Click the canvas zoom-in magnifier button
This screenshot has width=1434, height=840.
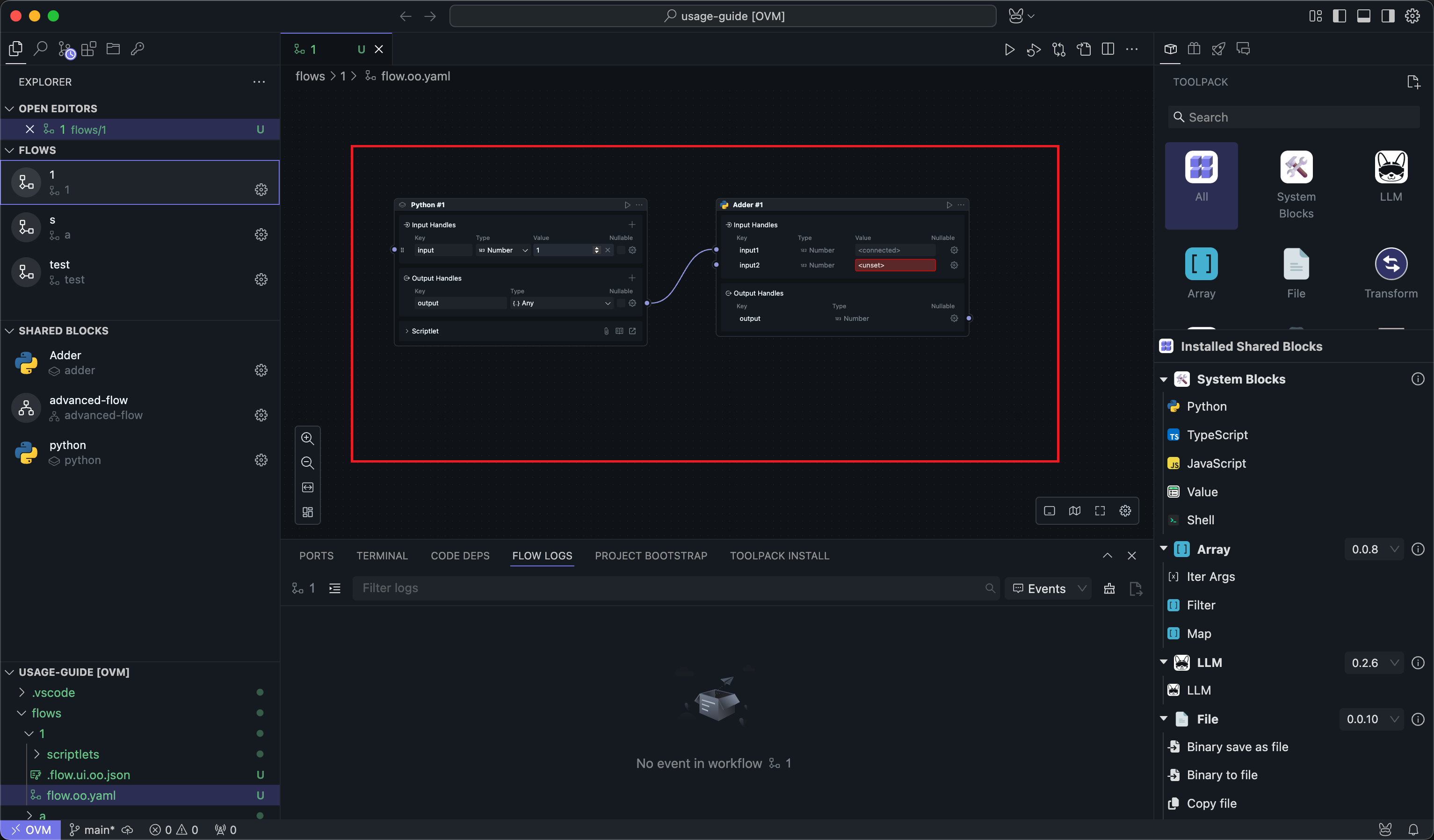(307, 438)
